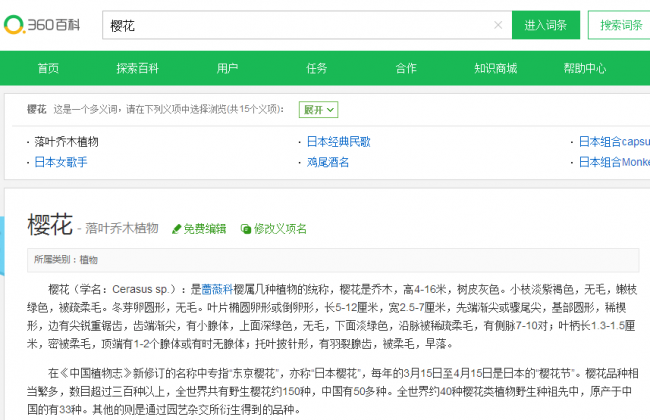Screen dimensions: 650x420
Task: Open the 日本女歌手 disambiguation link
Action: (x=60, y=161)
